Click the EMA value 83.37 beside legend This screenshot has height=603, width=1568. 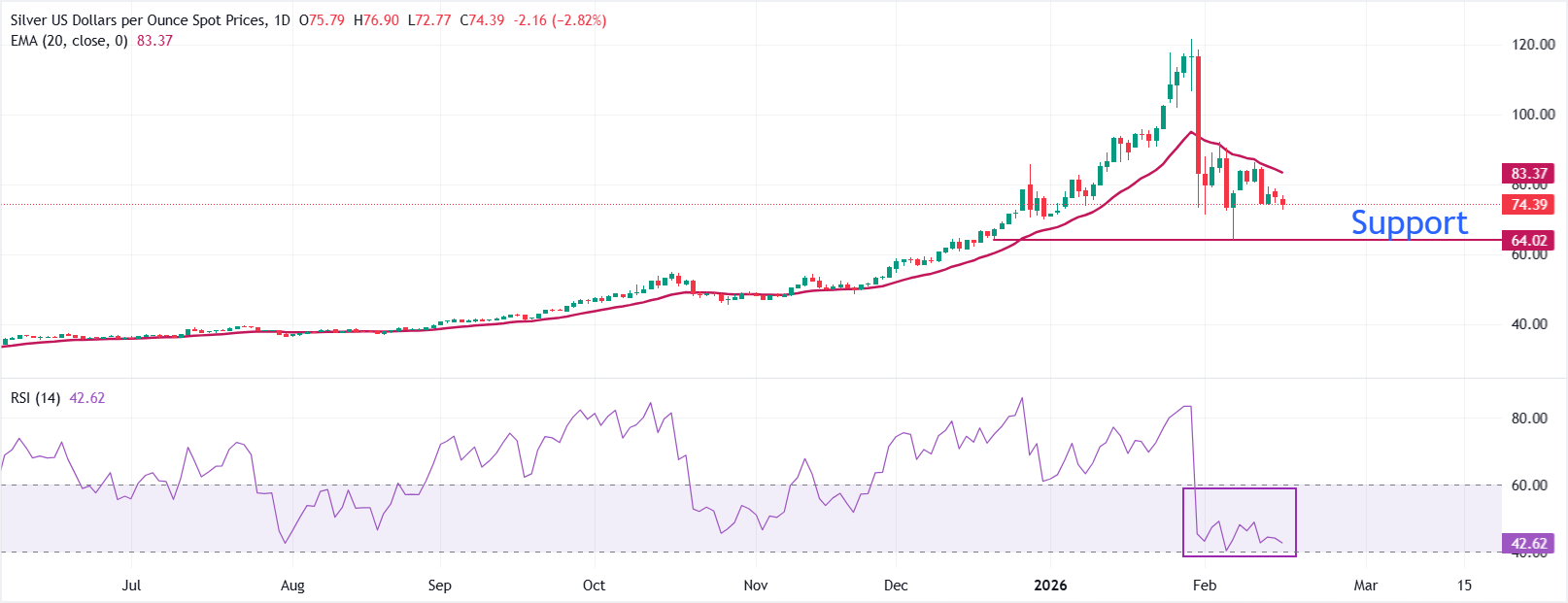pos(154,41)
